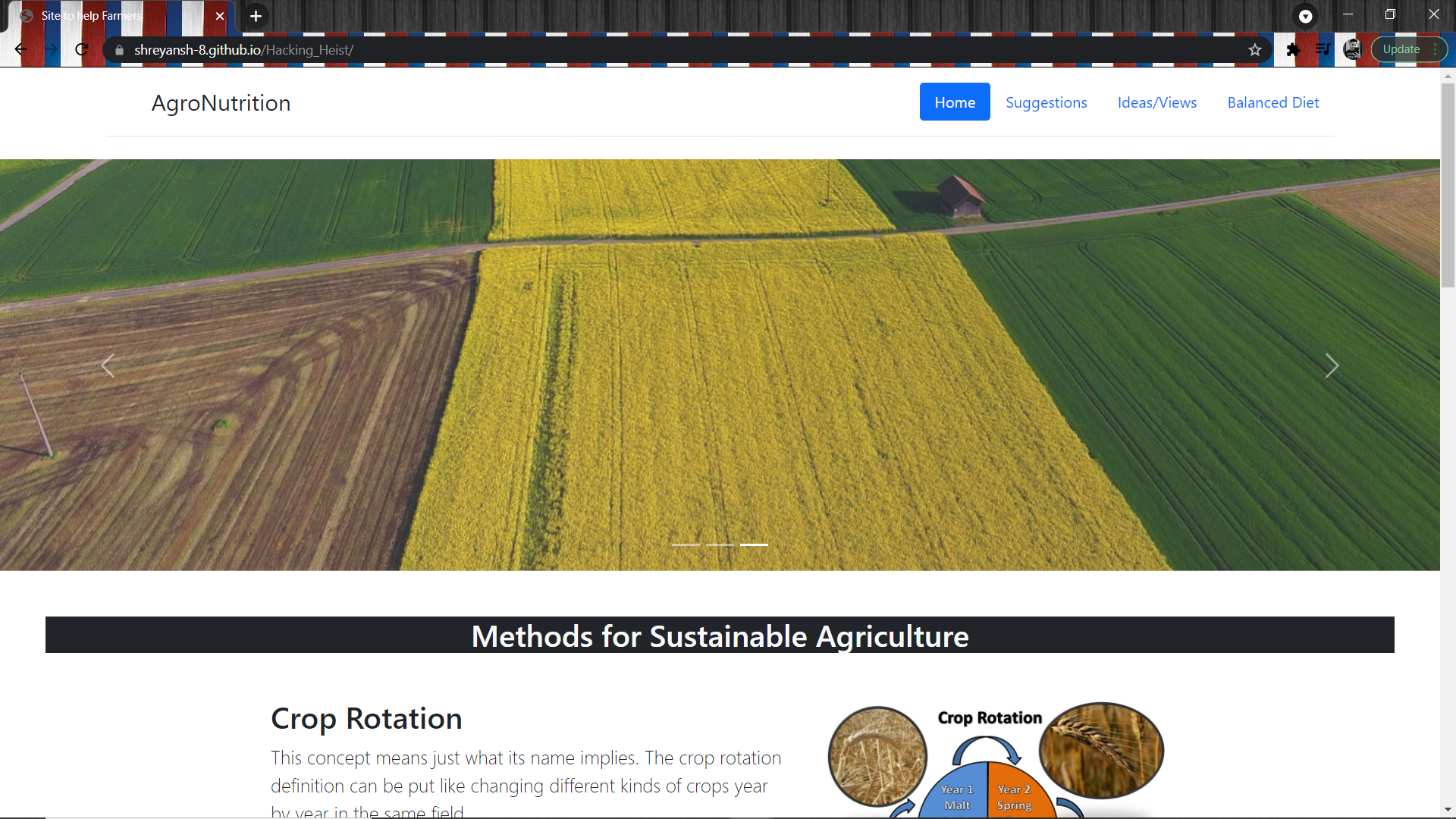Open a new browser tab
The width and height of the screenshot is (1456, 819).
point(256,16)
